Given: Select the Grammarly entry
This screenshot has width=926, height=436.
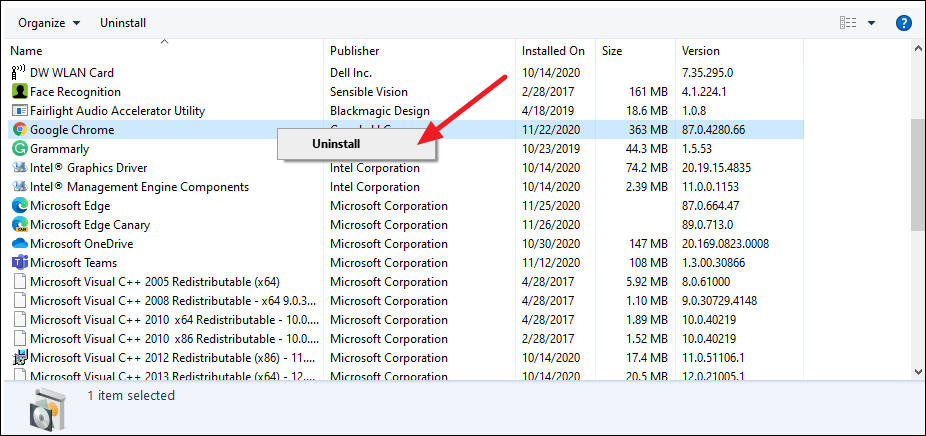Looking at the screenshot, I should tap(405, 148).
